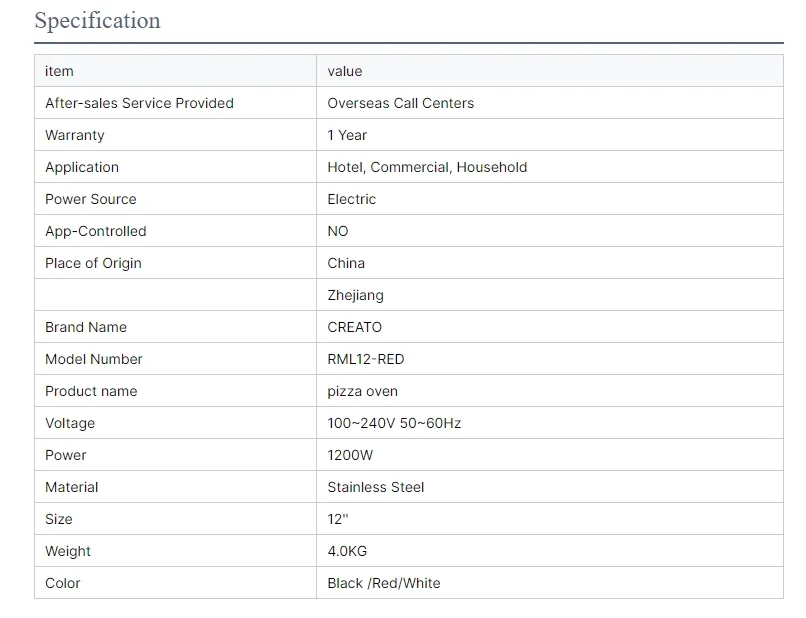The height and width of the screenshot is (618, 806).
Task: Click the Overseas Call Centers value
Action: pyautogui.click(x=400, y=103)
